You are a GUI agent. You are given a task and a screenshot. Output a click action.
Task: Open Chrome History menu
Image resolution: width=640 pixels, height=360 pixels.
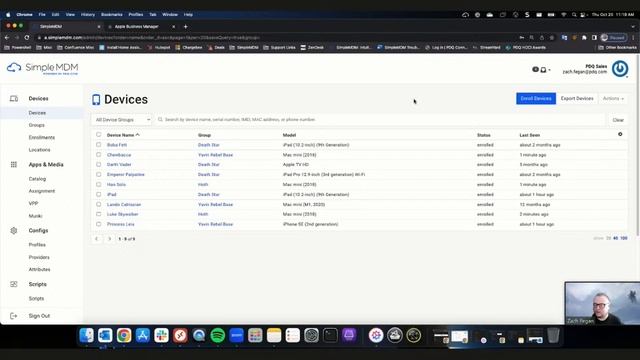point(88,15)
